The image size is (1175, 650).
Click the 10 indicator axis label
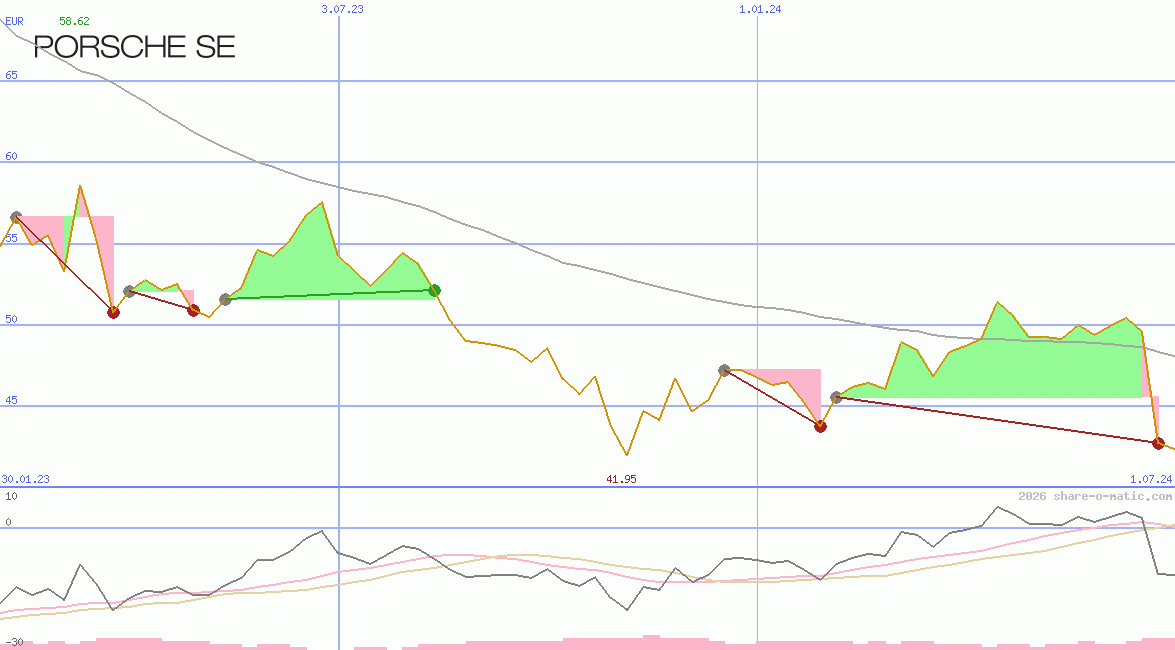pyautogui.click(x=11, y=496)
